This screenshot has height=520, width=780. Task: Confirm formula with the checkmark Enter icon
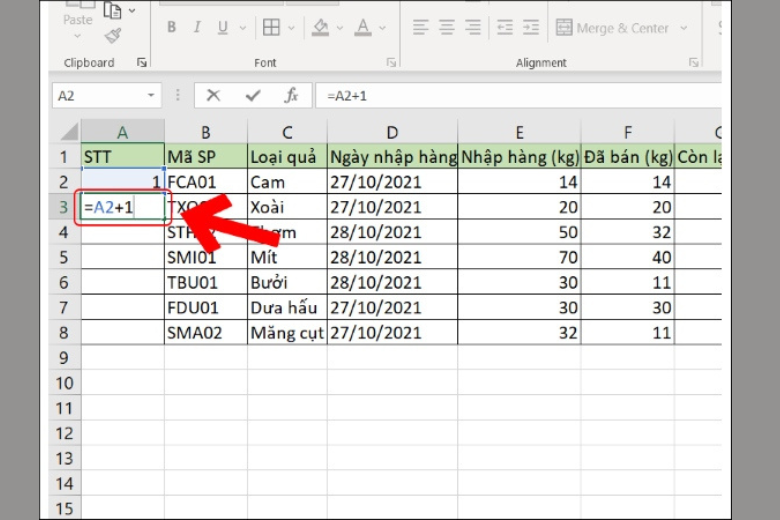pyautogui.click(x=252, y=96)
